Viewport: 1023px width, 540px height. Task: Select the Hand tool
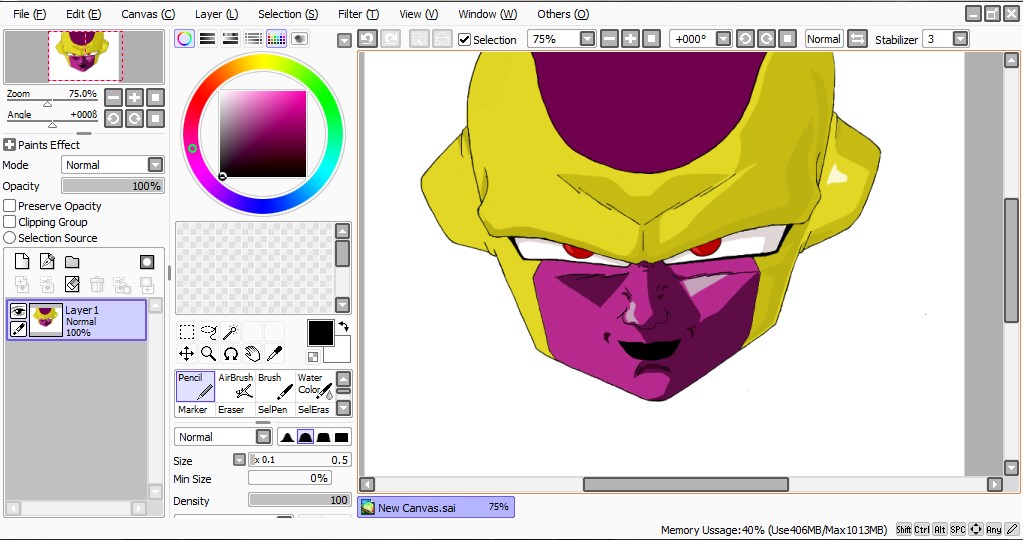252,353
